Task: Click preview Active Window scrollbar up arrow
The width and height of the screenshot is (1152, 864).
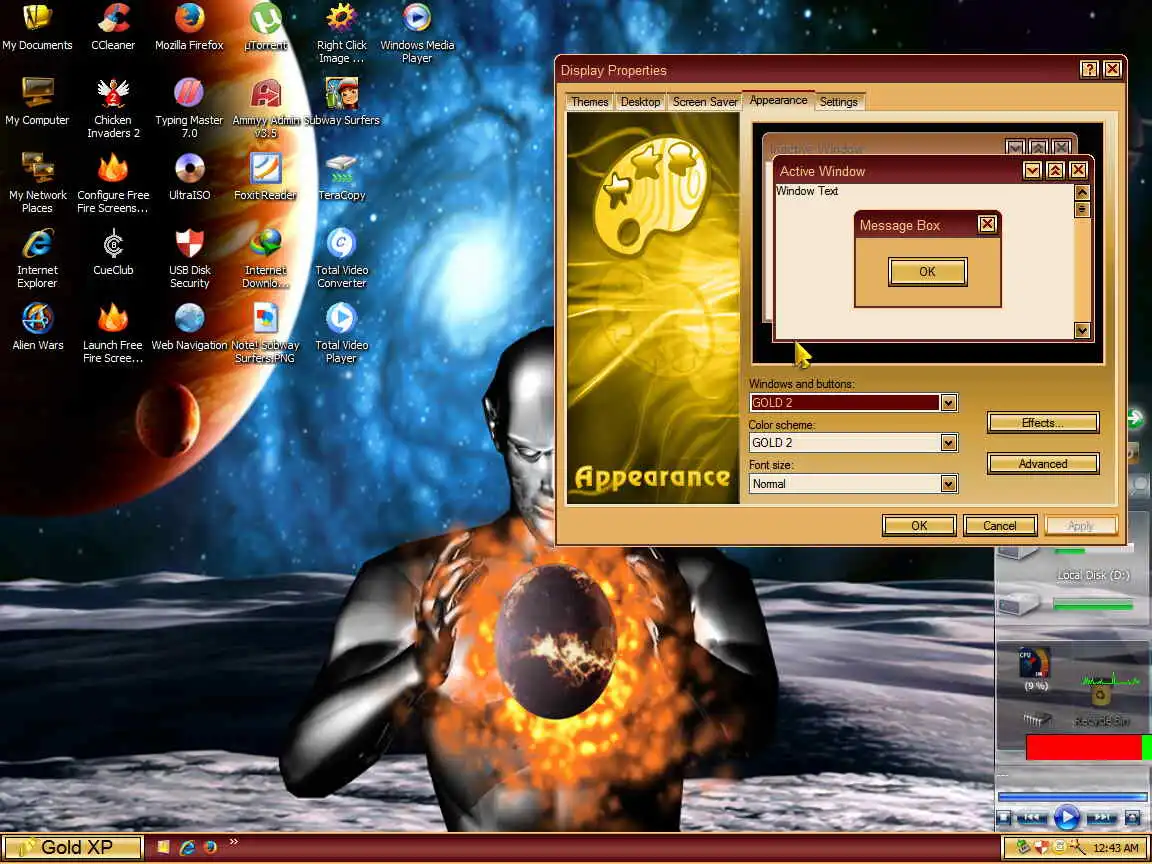Action: click(x=1081, y=192)
